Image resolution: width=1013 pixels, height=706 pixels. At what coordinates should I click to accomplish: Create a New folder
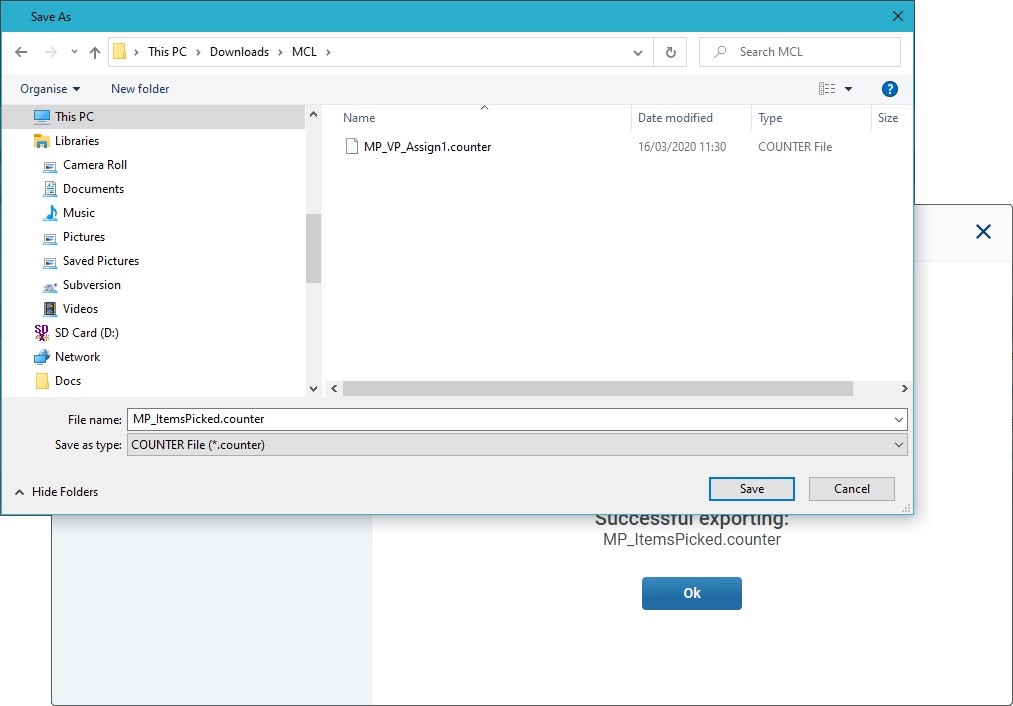140,89
